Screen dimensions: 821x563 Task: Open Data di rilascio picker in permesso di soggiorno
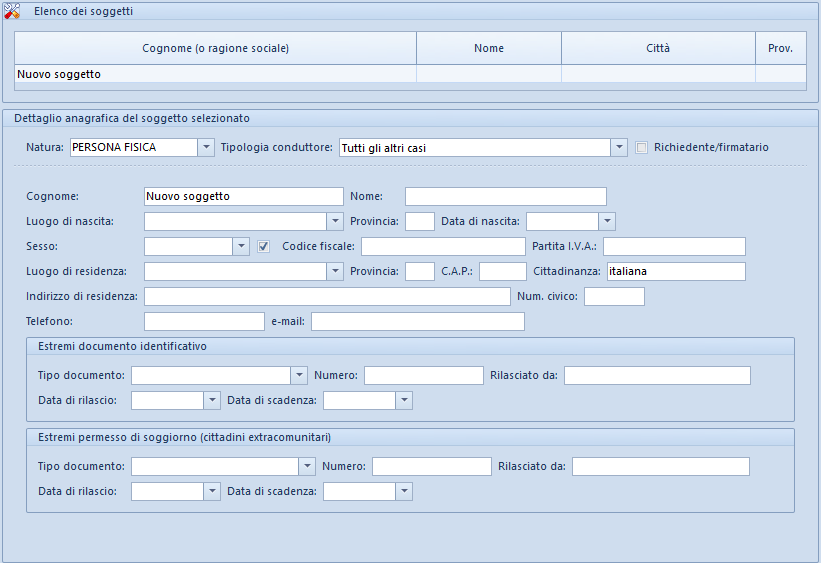[212, 492]
